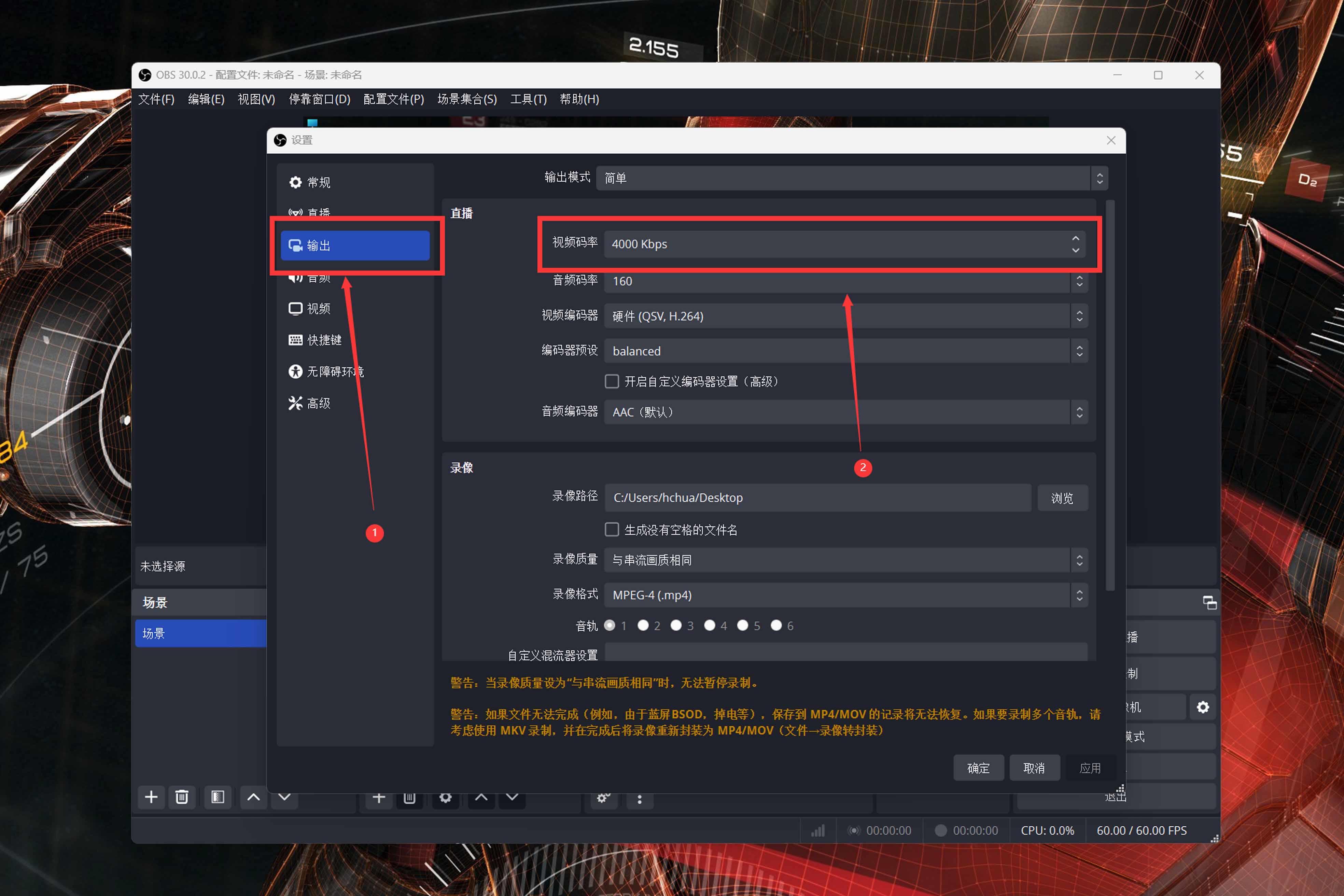
Task: Increase 视频码率 with the up stepper arrow
Action: (x=1075, y=238)
